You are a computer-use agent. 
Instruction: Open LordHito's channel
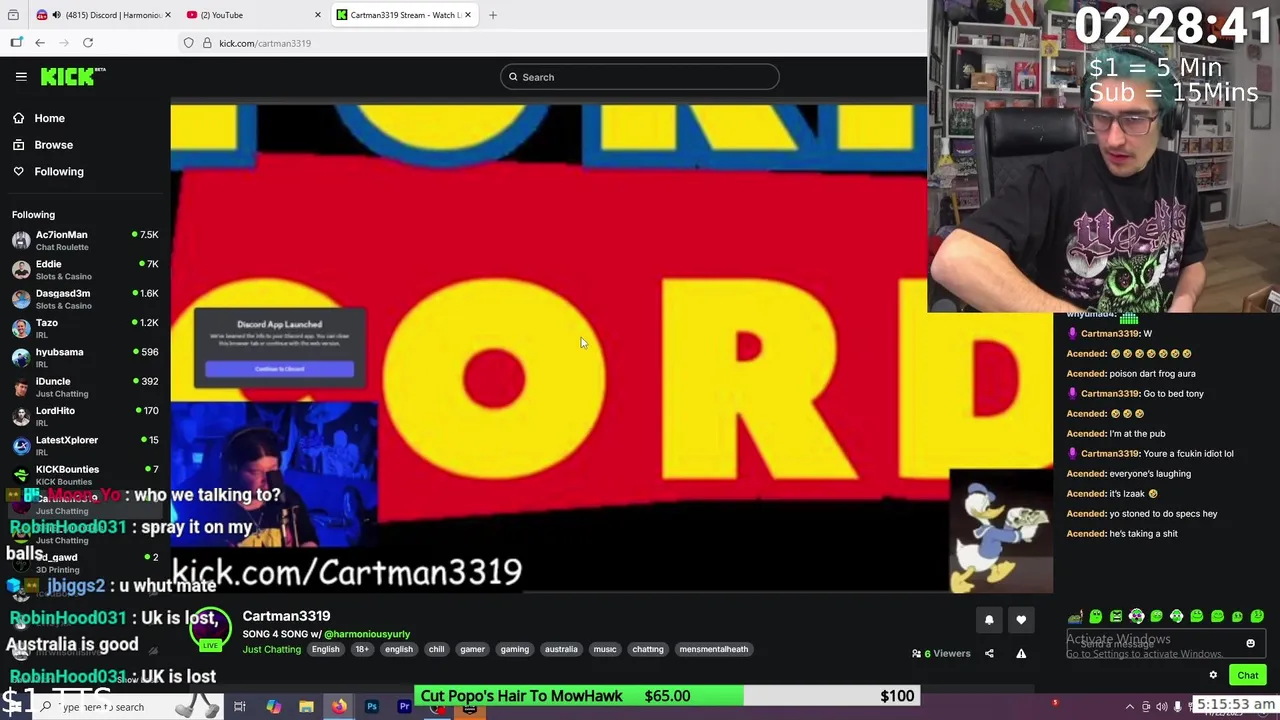(85, 416)
